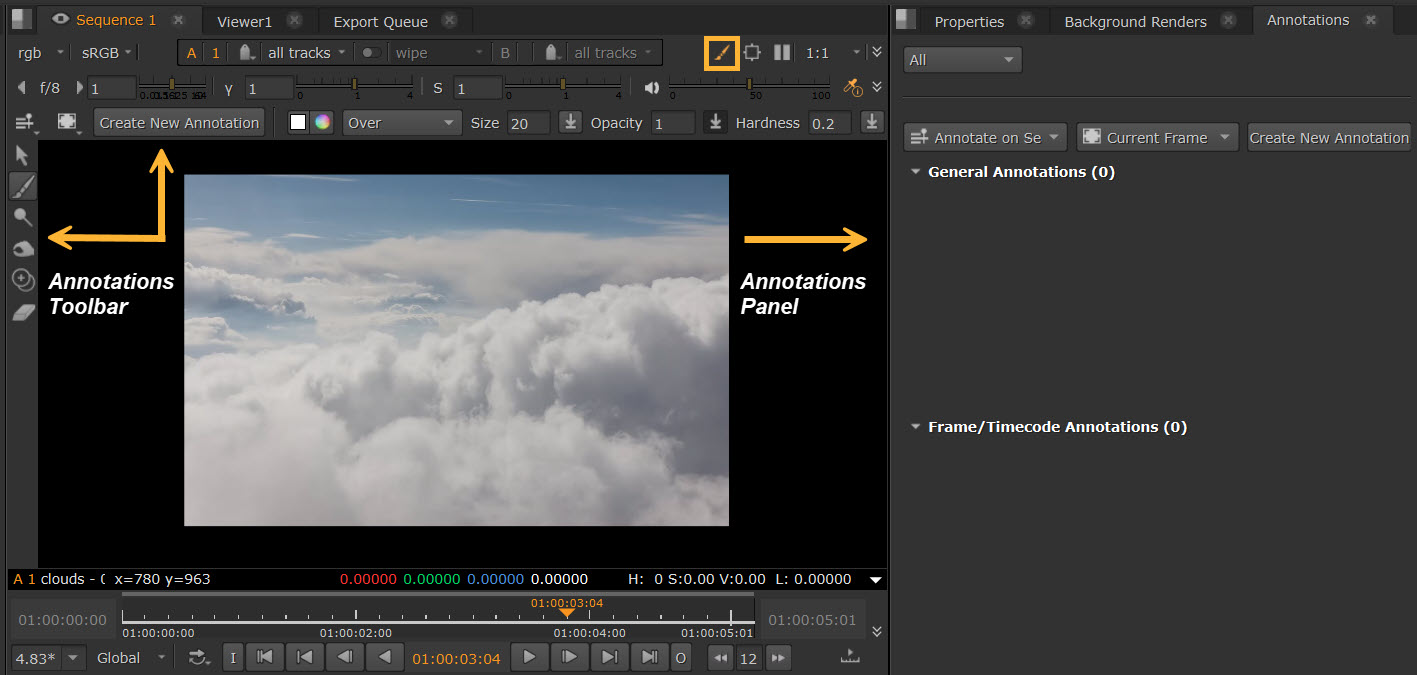Click the brush Size input field
1417x675 pixels.
coord(528,123)
